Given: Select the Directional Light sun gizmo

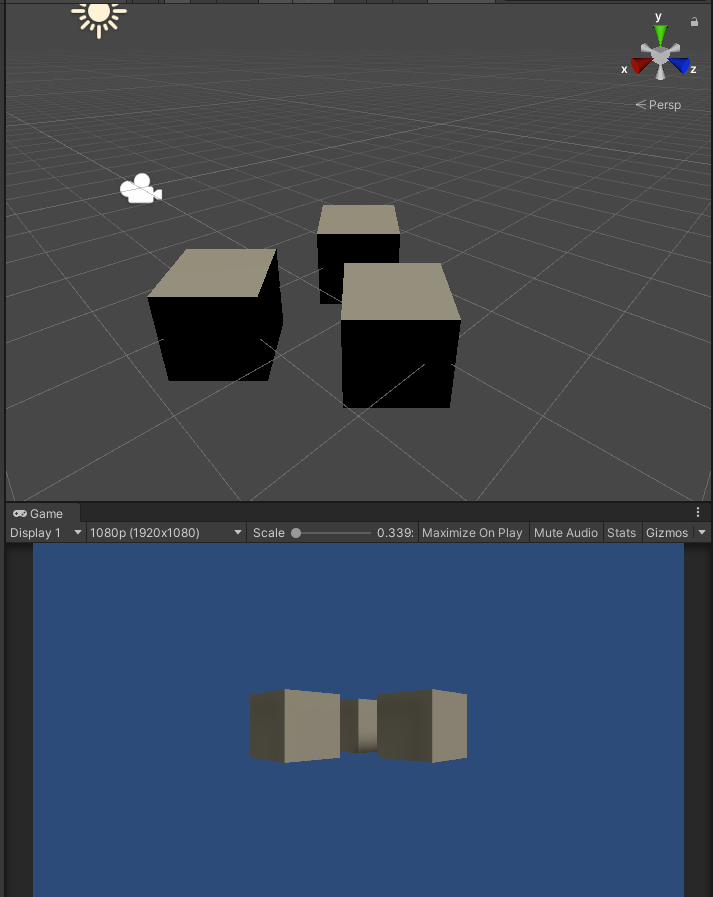Looking at the screenshot, I should [99, 15].
